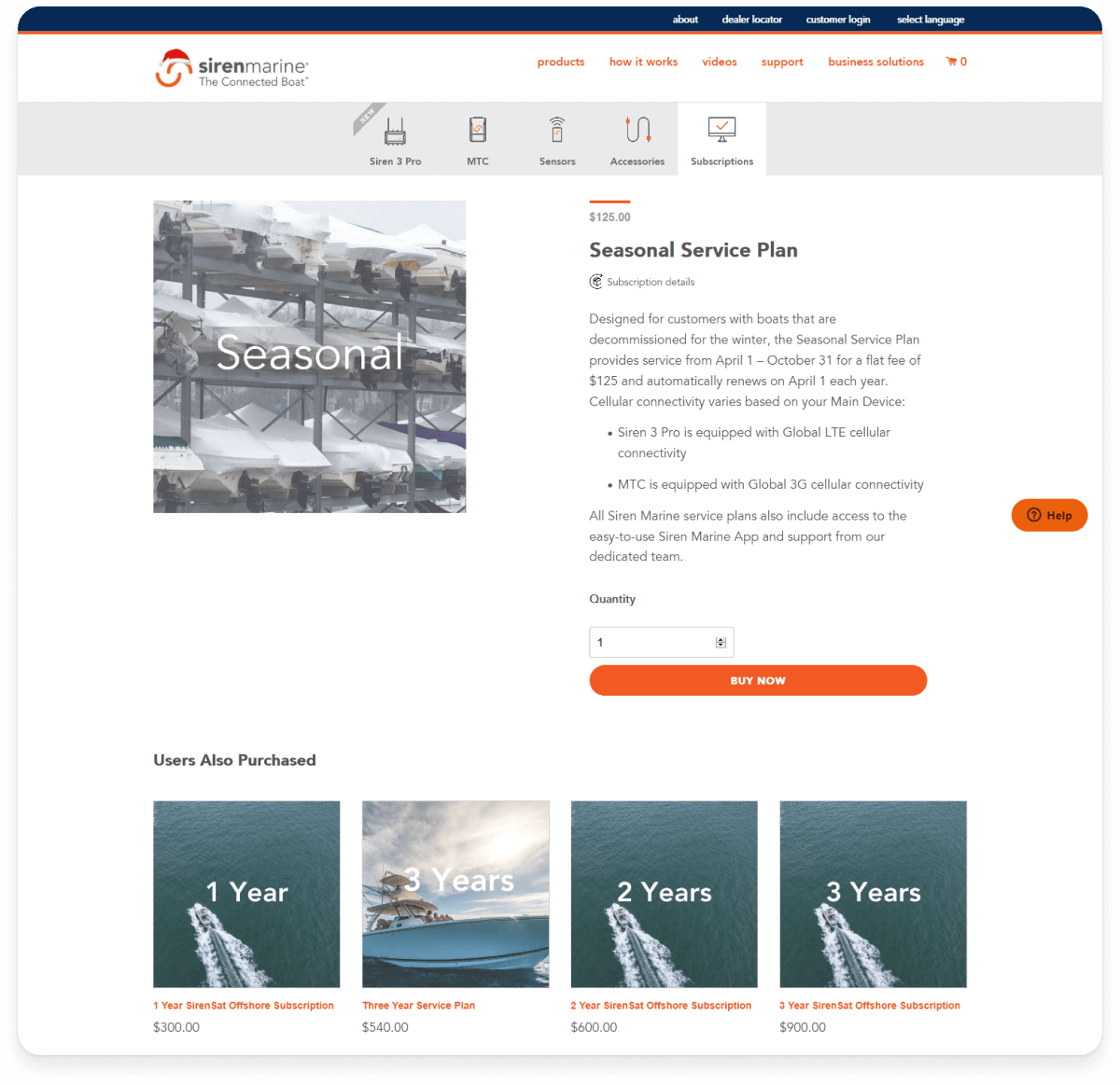This screenshot has width=1120, height=1085.
Task: Click the $900.00 price
Action: (803, 1027)
